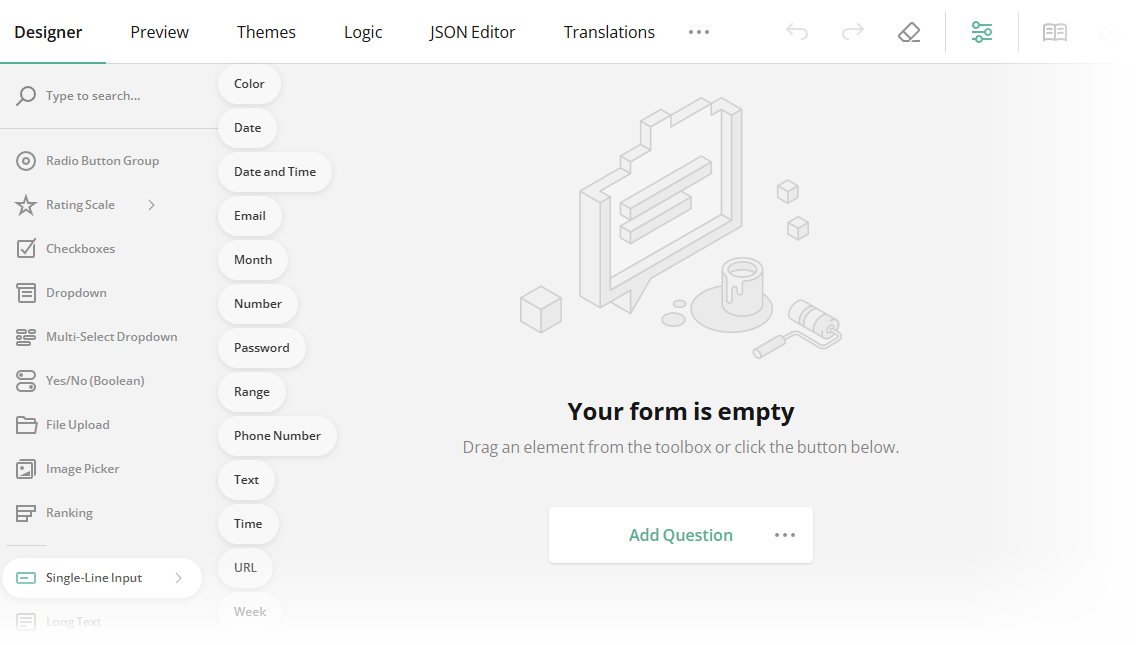Image resolution: width=1136 pixels, height=645 pixels.
Task: Open the JSON Editor tab
Action: [472, 32]
